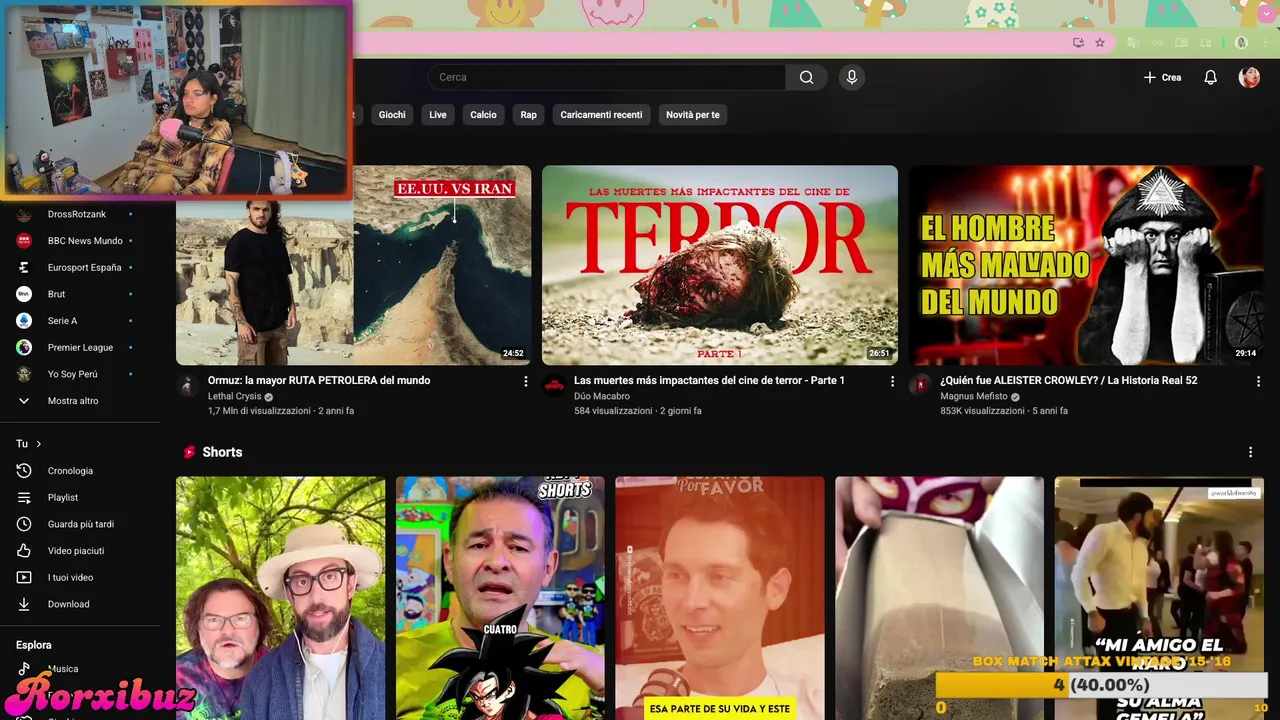Click the search magnifier button
This screenshot has height=720, width=1280.
(x=806, y=77)
